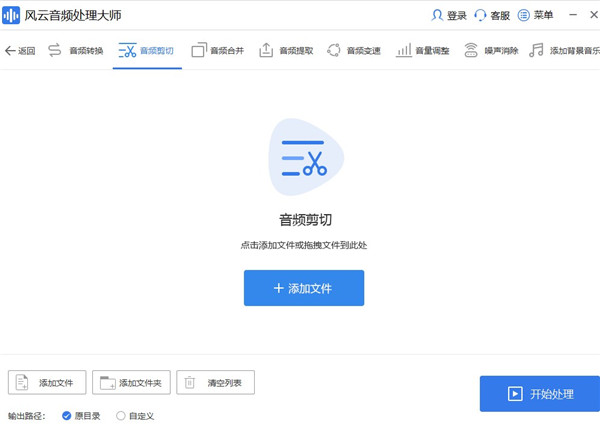Select 自定义 output path radio
The image size is (600, 426).
pyautogui.click(x=121, y=415)
